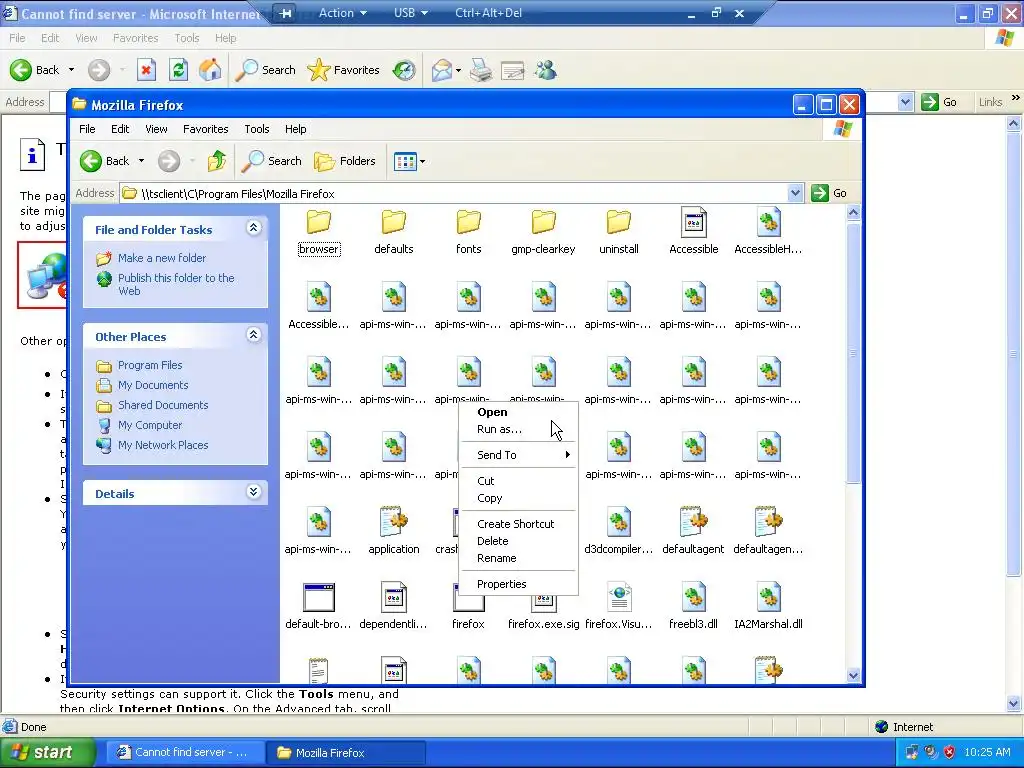Screen dimensions: 1024x768
Task: Go to My Documents link
Action: click(153, 385)
